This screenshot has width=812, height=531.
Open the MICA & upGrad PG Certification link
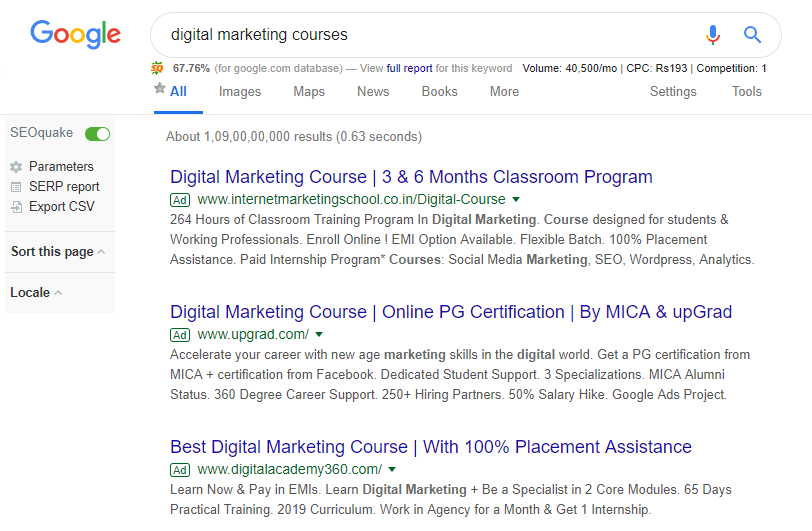pos(451,312)
